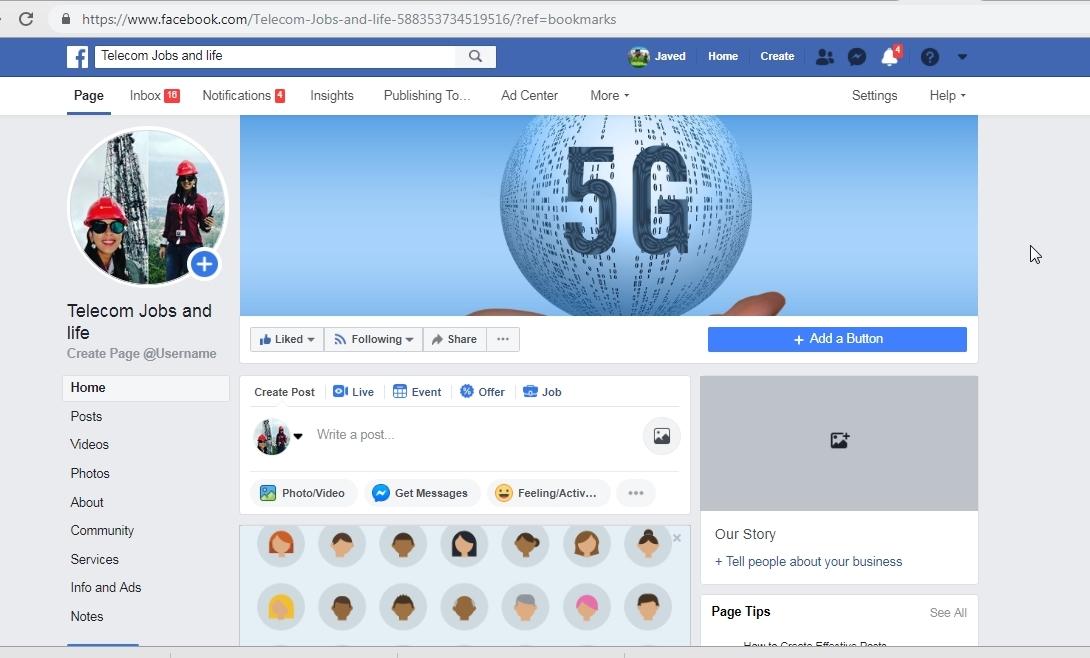Click See All in Page Tips
This screenshot has width=1090, height=658.
(x=948, y=613)
